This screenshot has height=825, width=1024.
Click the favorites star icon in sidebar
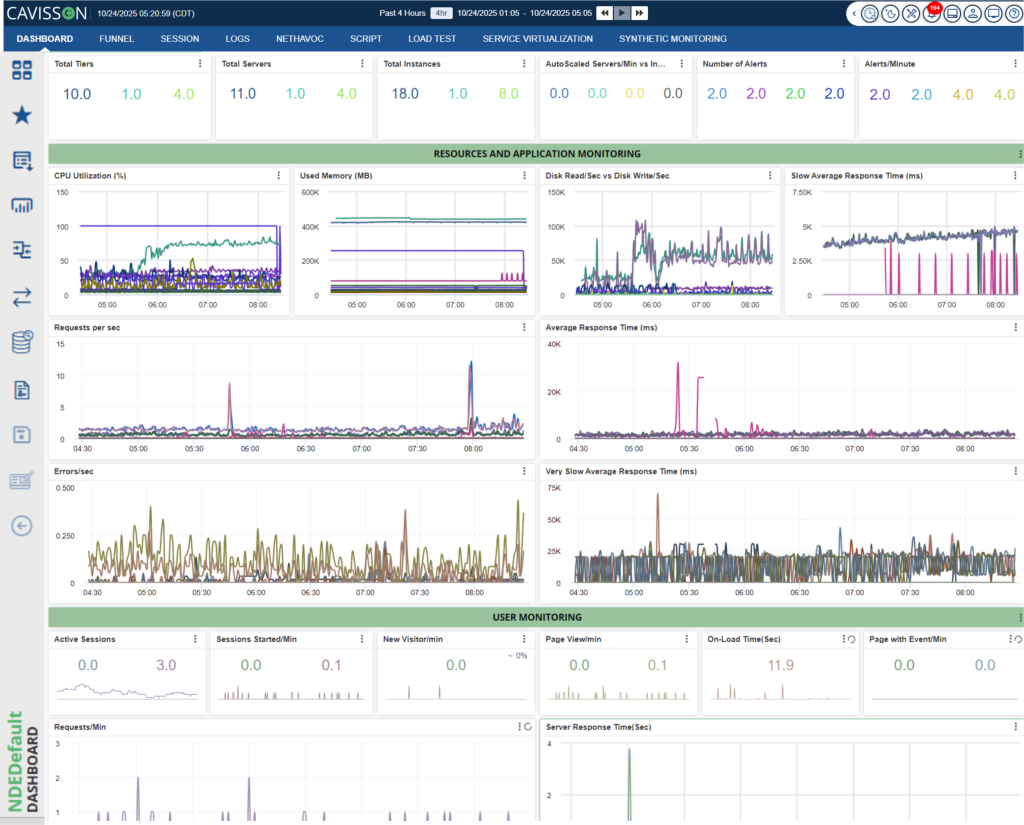click(x=21, y=115)
